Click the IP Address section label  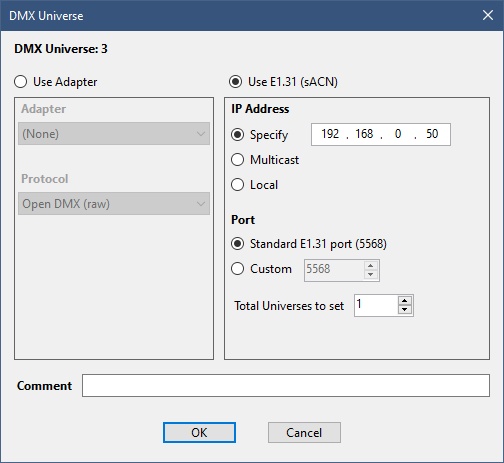click(x=260, y=109)
